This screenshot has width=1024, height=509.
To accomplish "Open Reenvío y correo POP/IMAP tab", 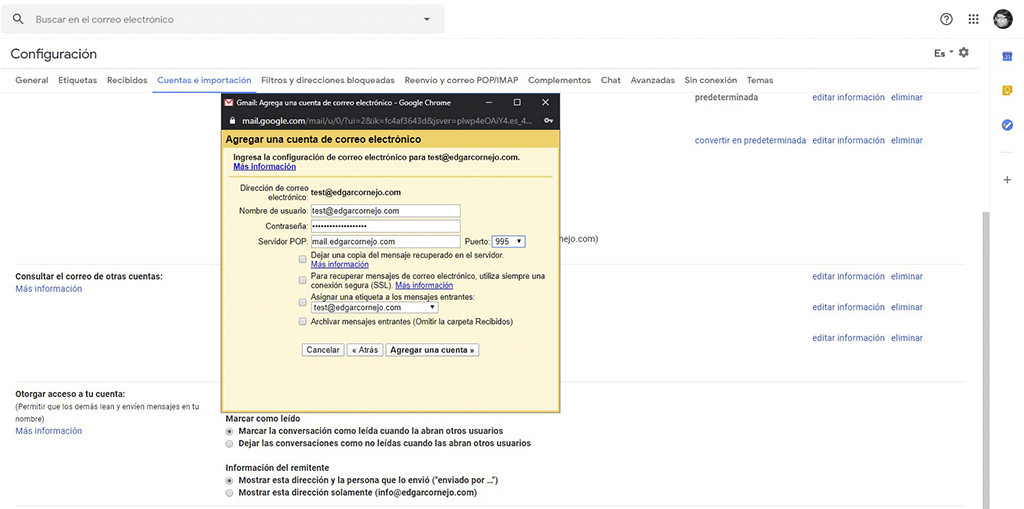I will [x=461, y=80].
